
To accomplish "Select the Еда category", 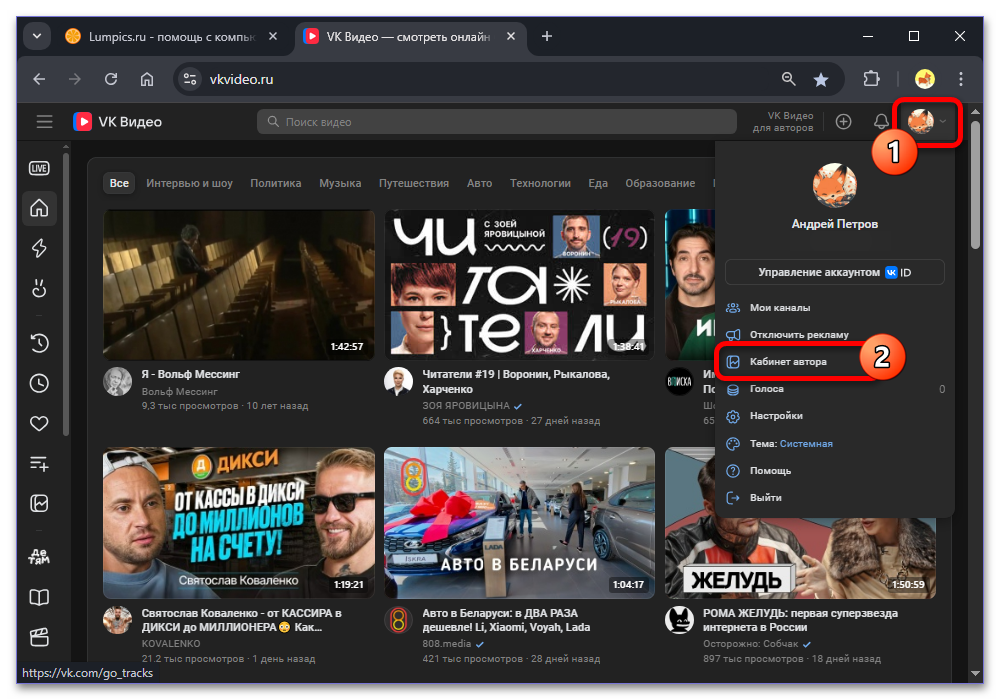I will (x=598, y=183).
